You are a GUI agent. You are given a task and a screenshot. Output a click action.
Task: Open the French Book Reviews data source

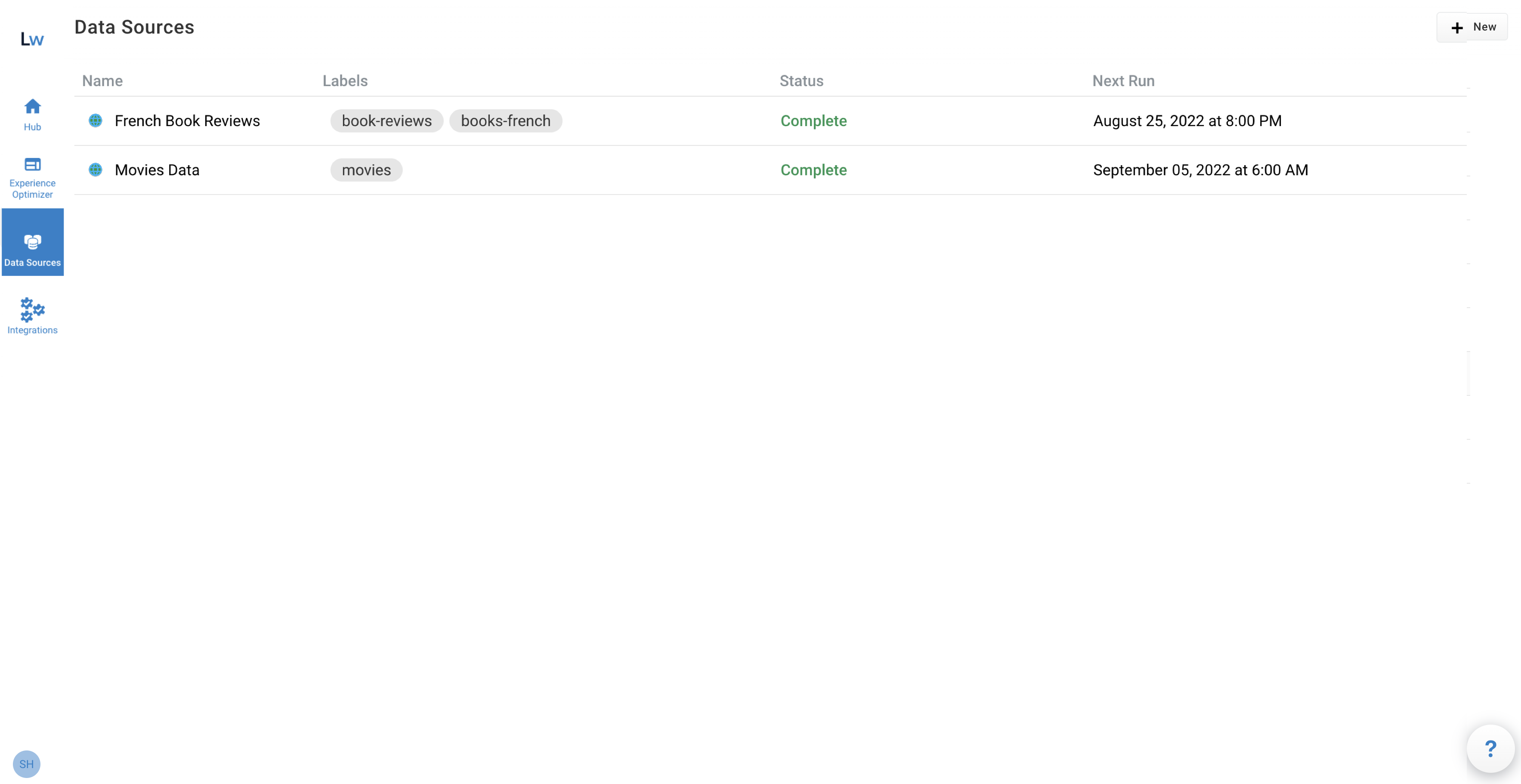187,120
